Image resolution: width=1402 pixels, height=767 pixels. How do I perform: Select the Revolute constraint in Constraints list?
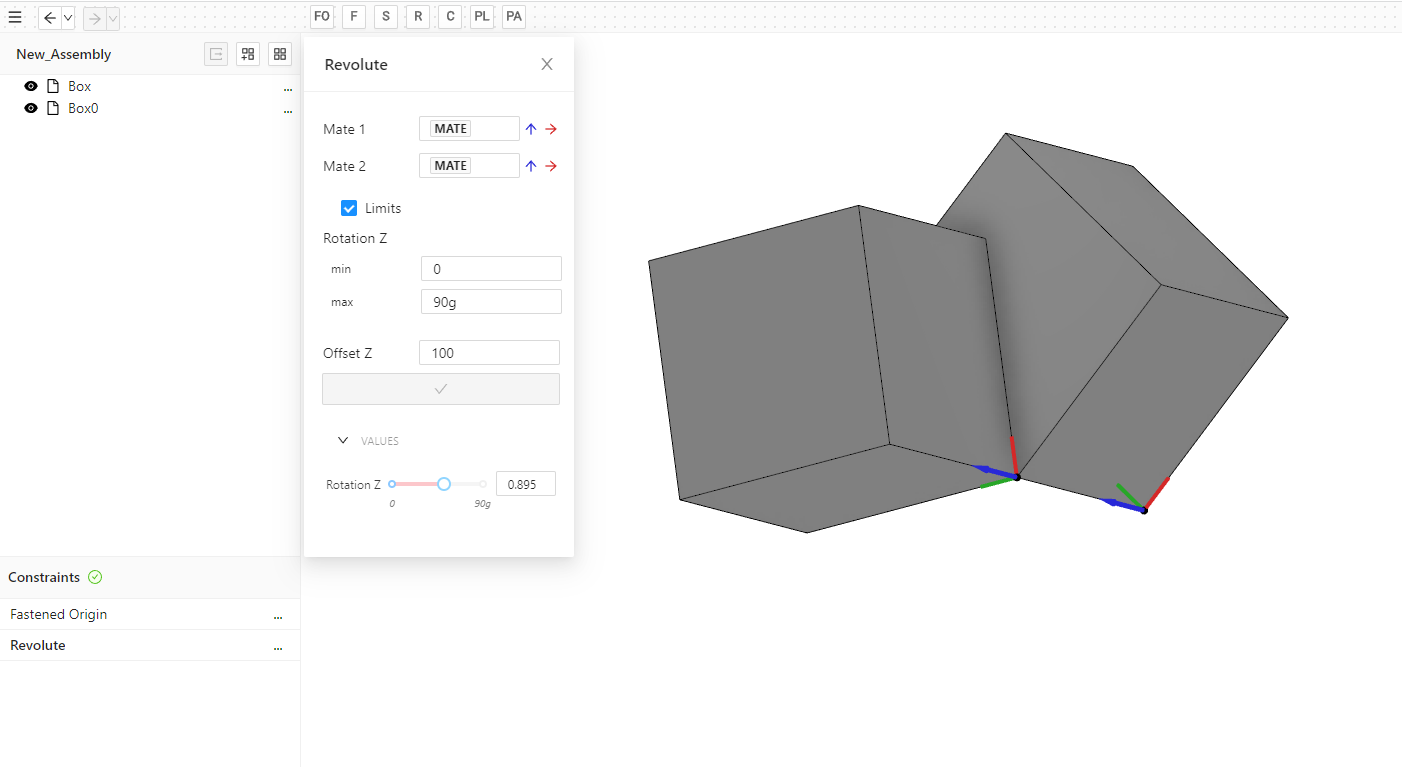coord(38,645)
